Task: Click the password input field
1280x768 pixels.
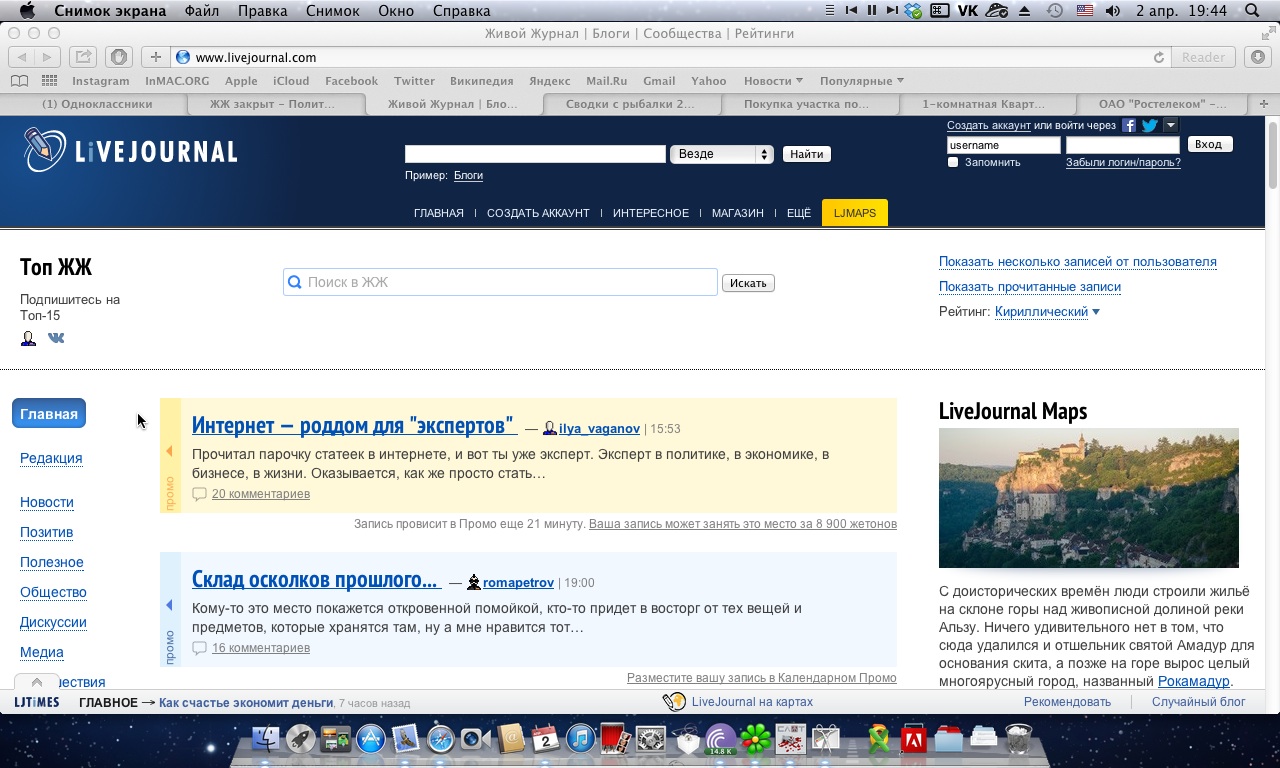Action: click(x=1123, y=145)
